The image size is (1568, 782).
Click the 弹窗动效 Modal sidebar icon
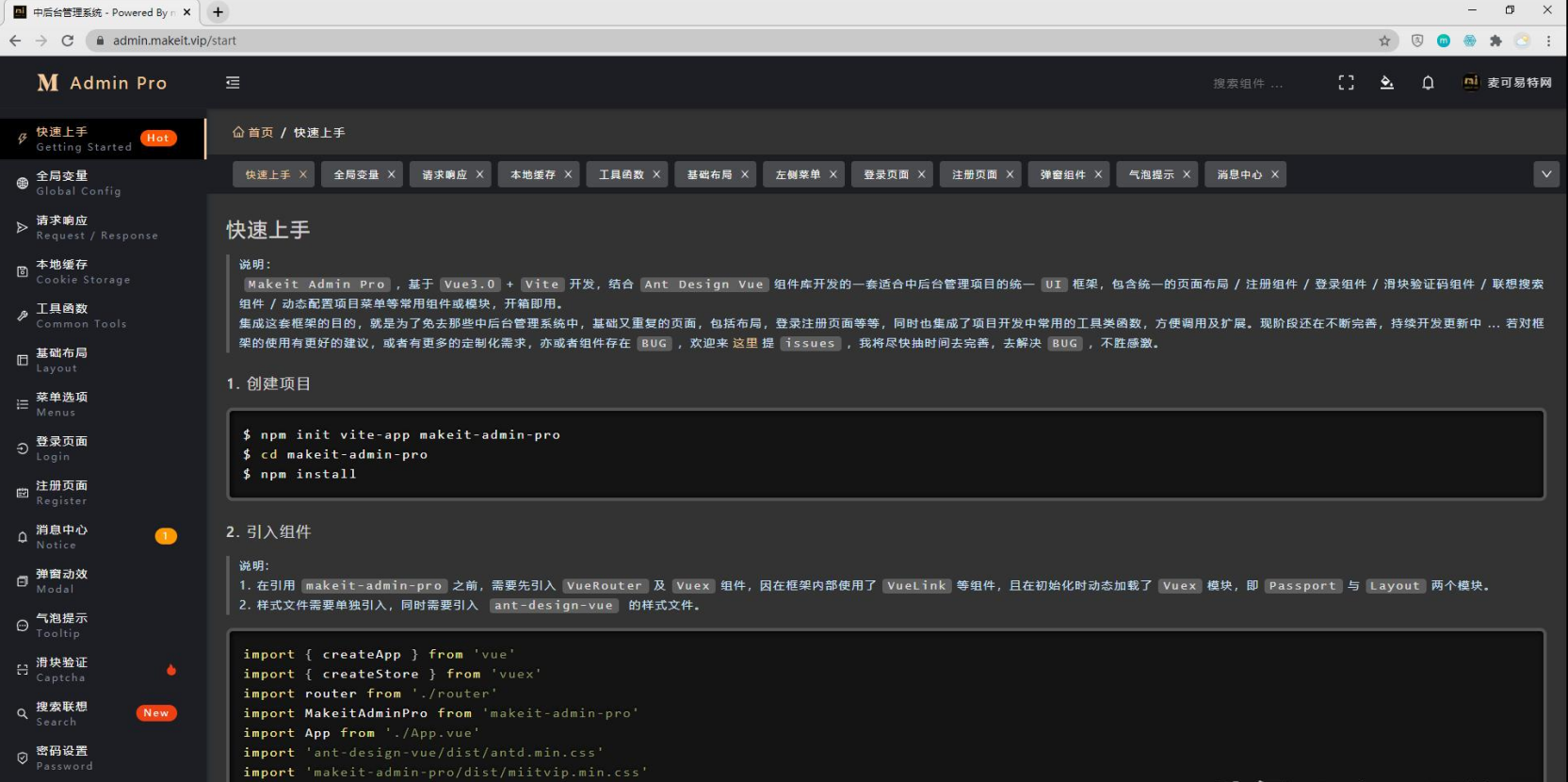click(23, 581)
